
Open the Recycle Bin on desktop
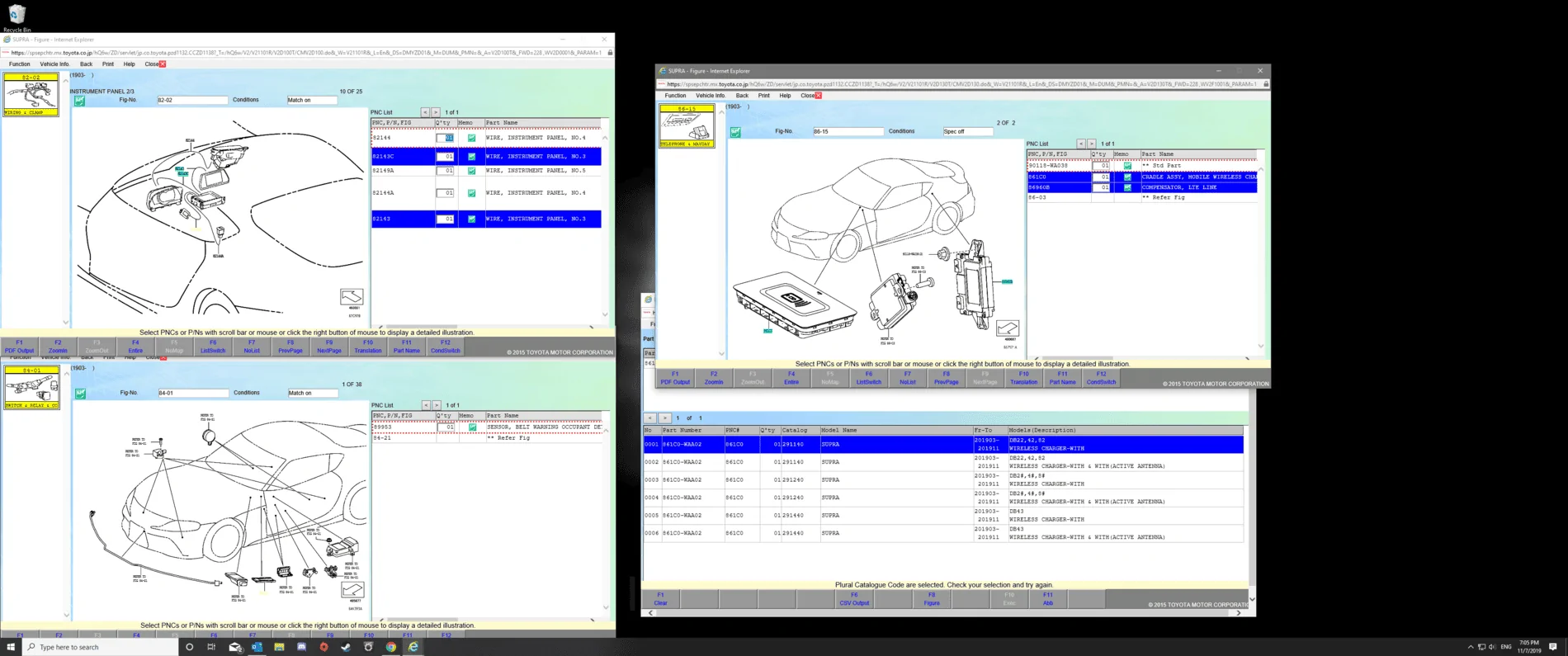(17, 17)
